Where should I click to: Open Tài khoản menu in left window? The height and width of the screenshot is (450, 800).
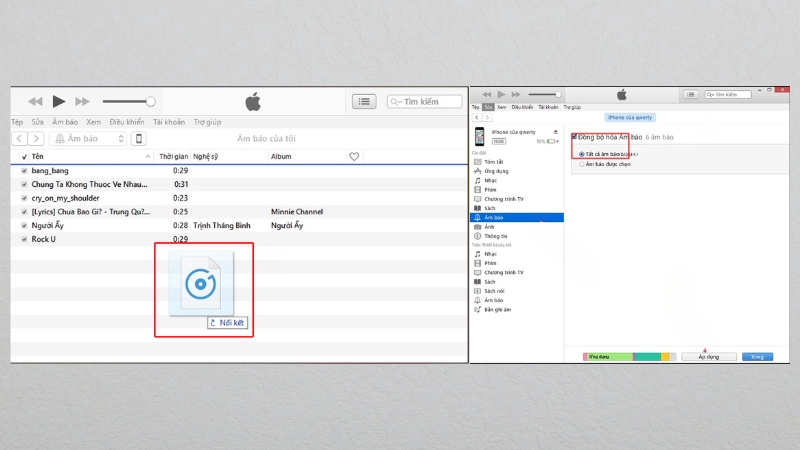tap(169, 122)
